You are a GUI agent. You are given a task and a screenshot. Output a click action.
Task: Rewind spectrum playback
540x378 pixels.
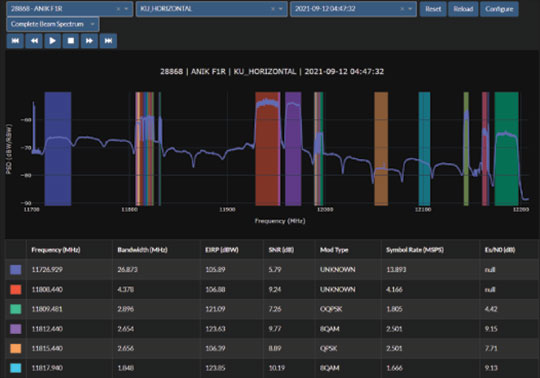(34, 41)
